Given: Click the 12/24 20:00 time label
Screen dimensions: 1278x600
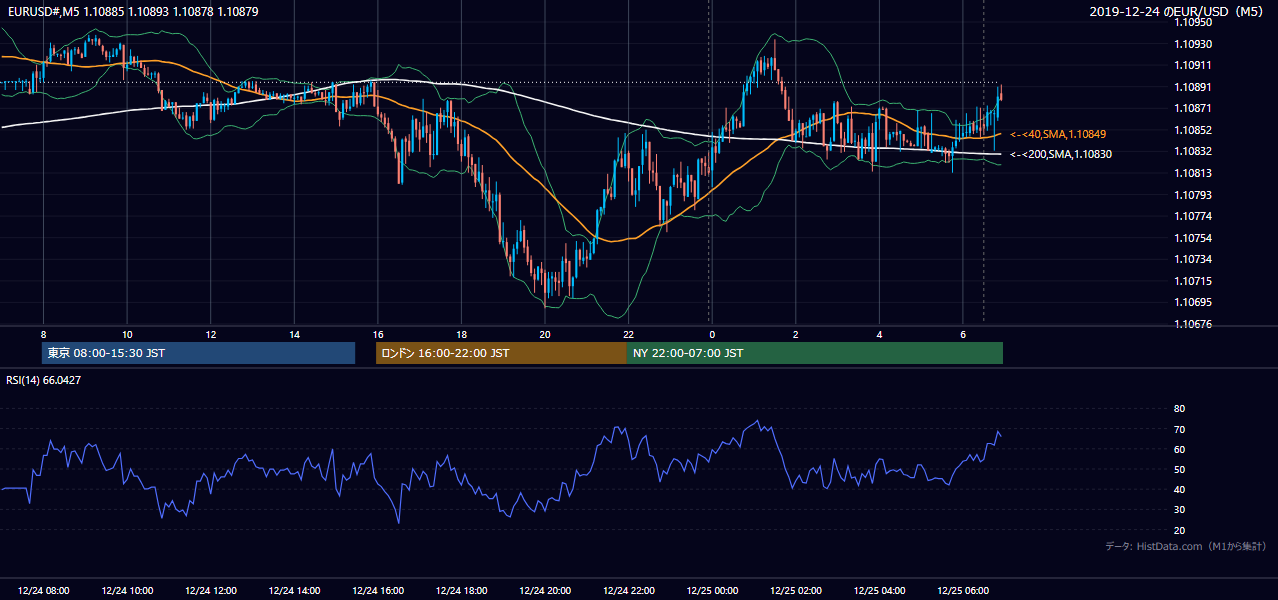Looking at the screenshot, I should coord(545,591).
